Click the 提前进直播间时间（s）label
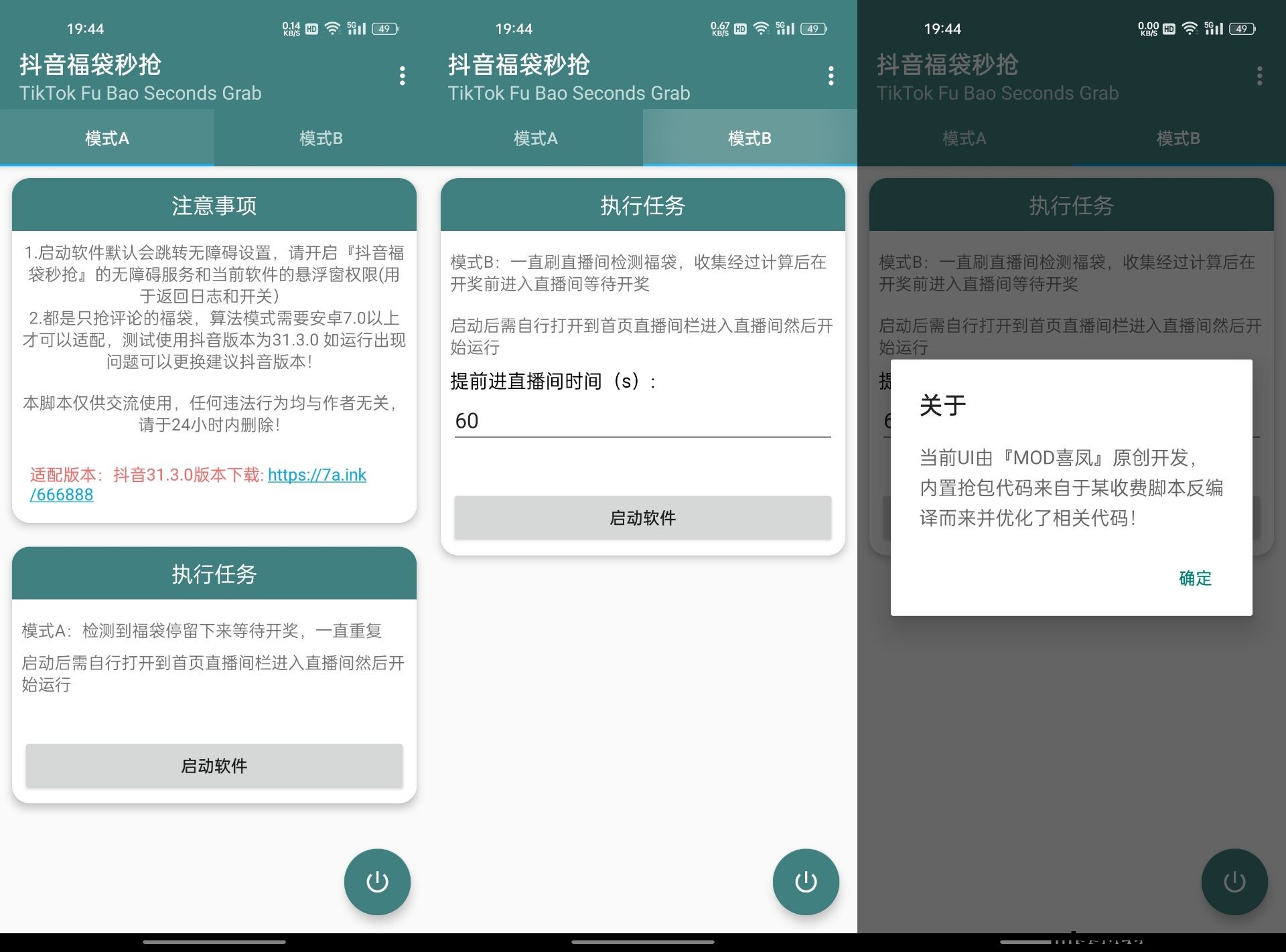Screen dimensions: 1286x952 click(553, 381)
